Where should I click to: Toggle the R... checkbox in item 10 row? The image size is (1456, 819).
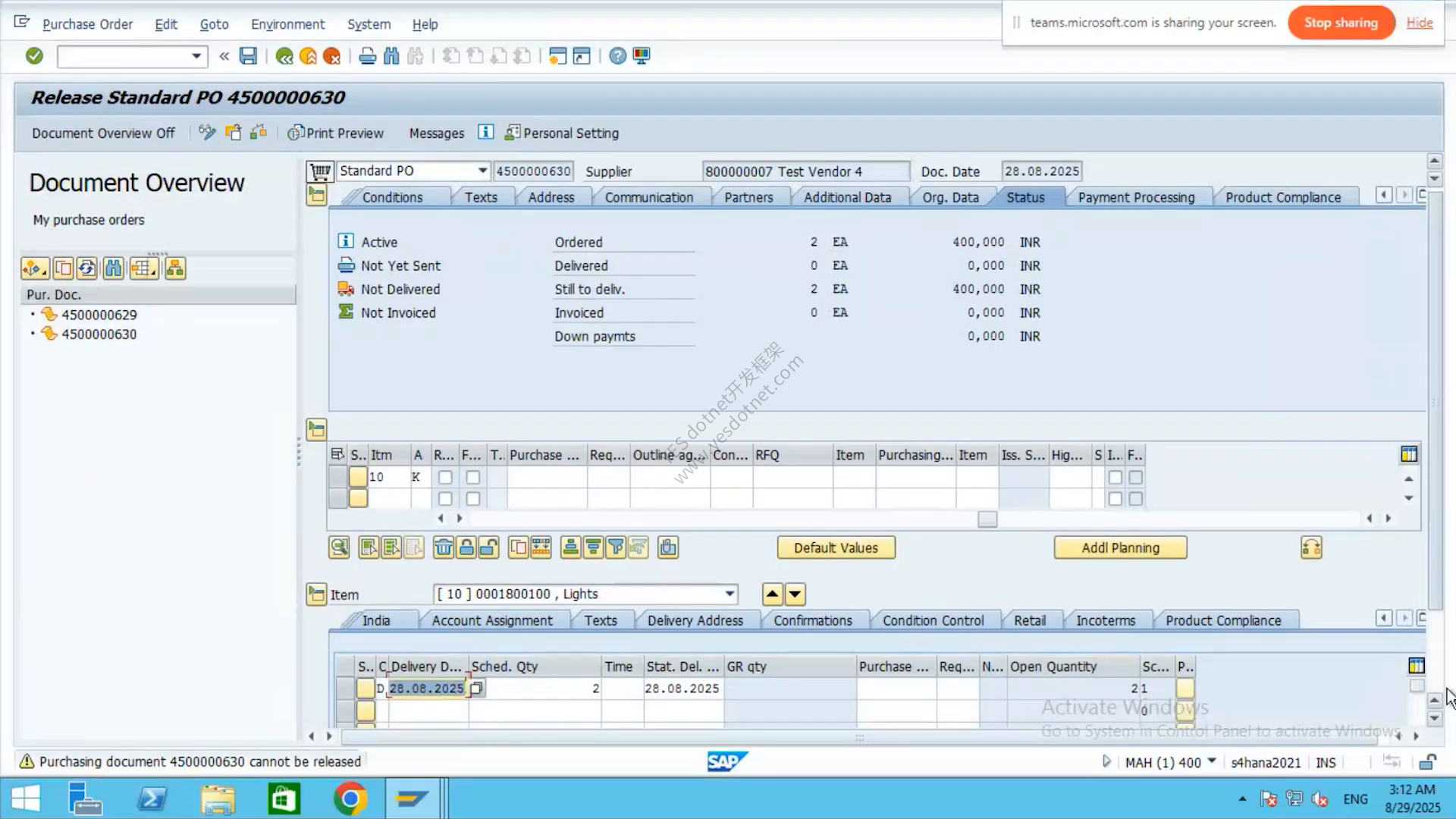point(445,477)
